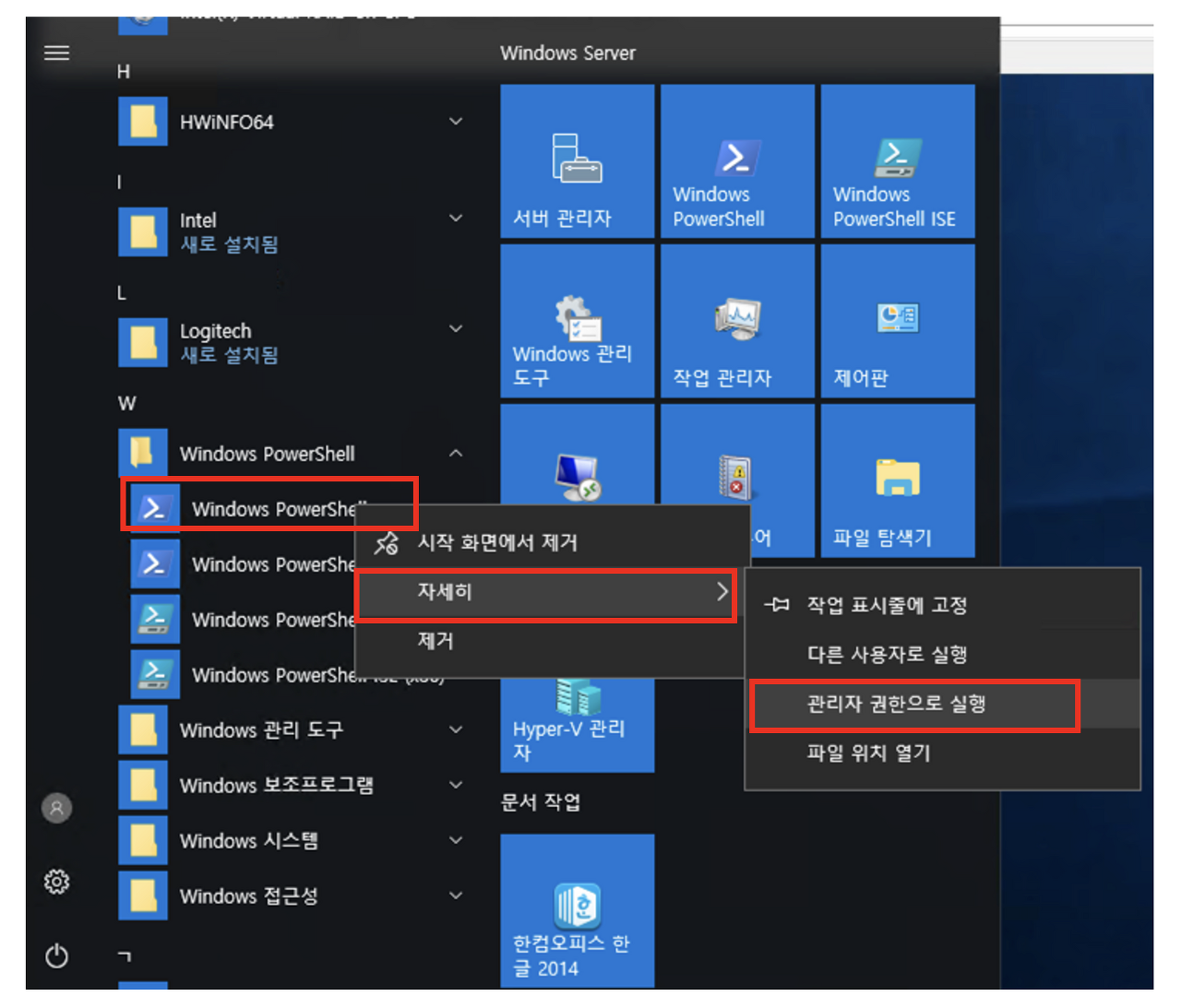Click the 문서 작업 group title
Image resolution: width=1181 pixels, height=1008 pixels.
coord(541,802)
